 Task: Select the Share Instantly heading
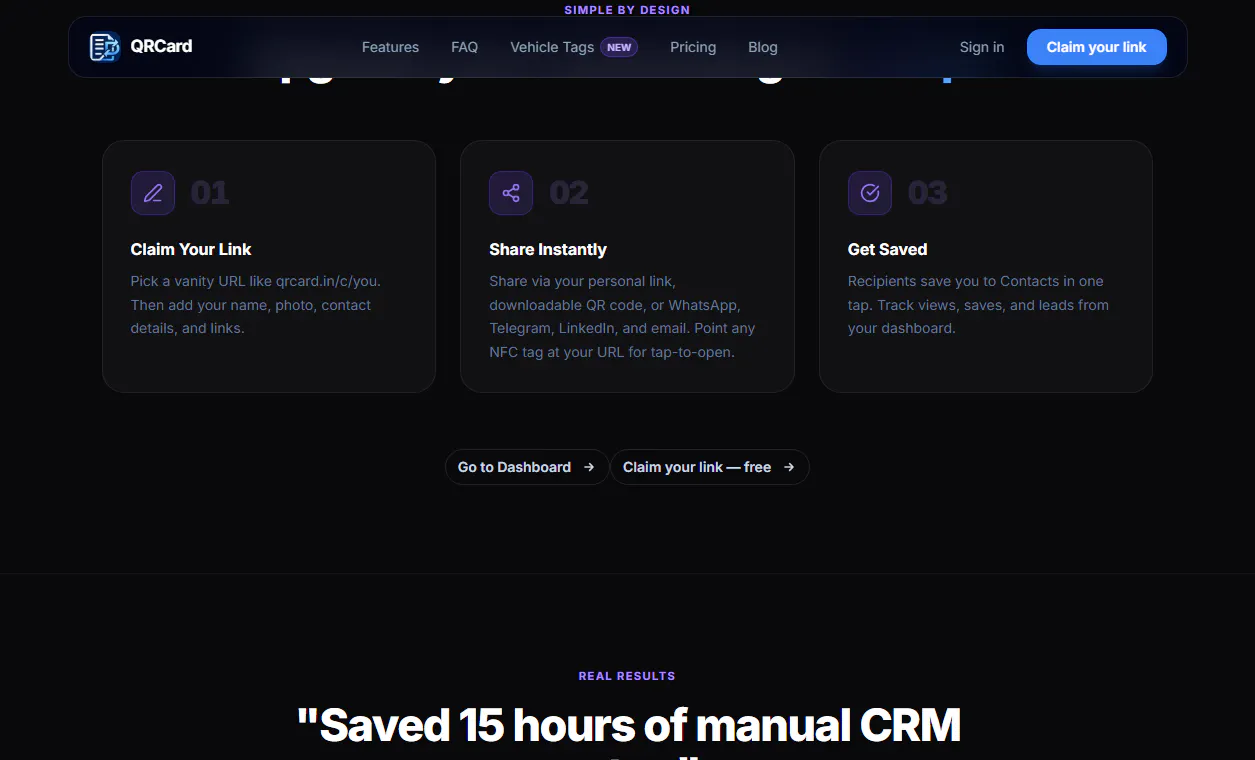pos(548,249)
